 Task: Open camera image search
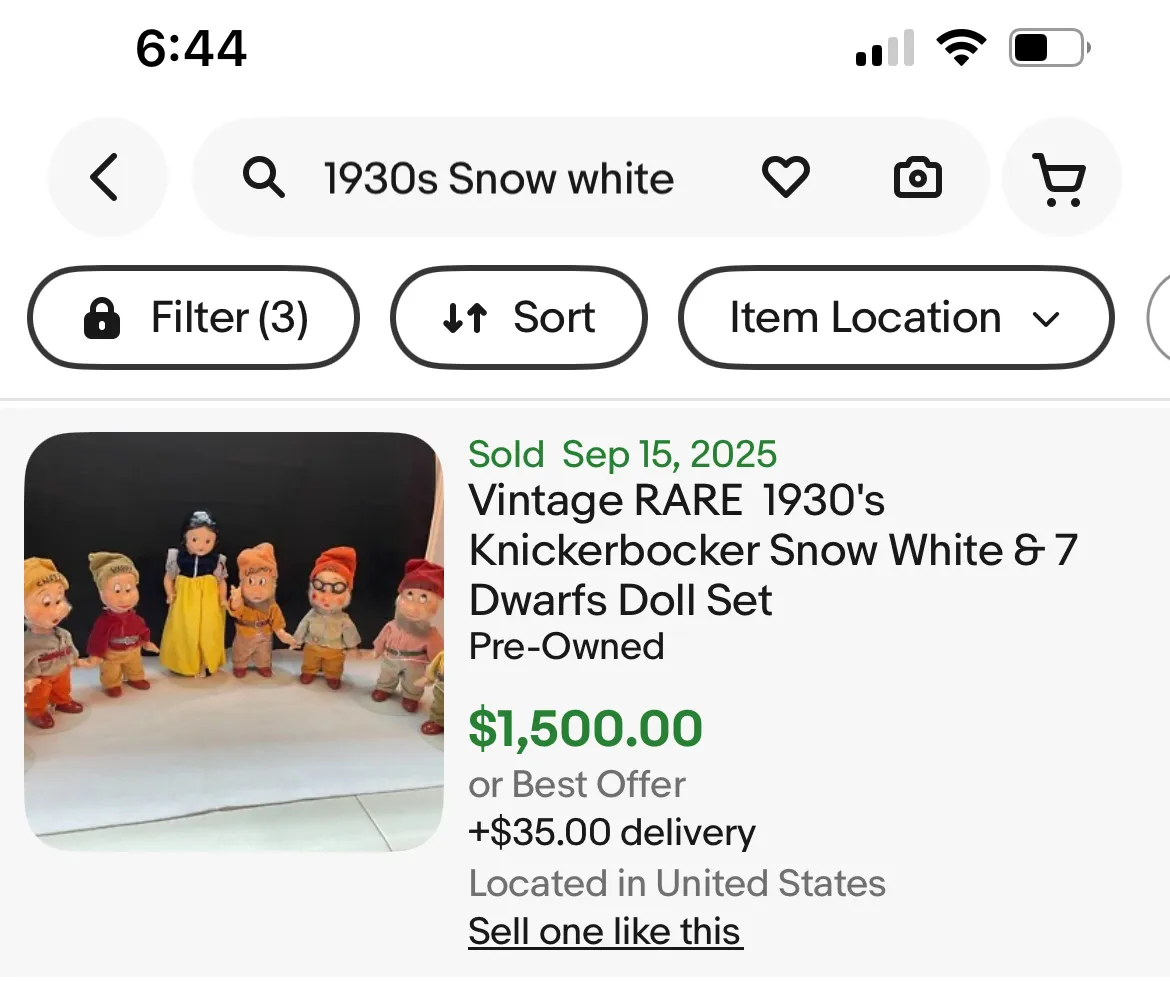(x=917, y=178)
